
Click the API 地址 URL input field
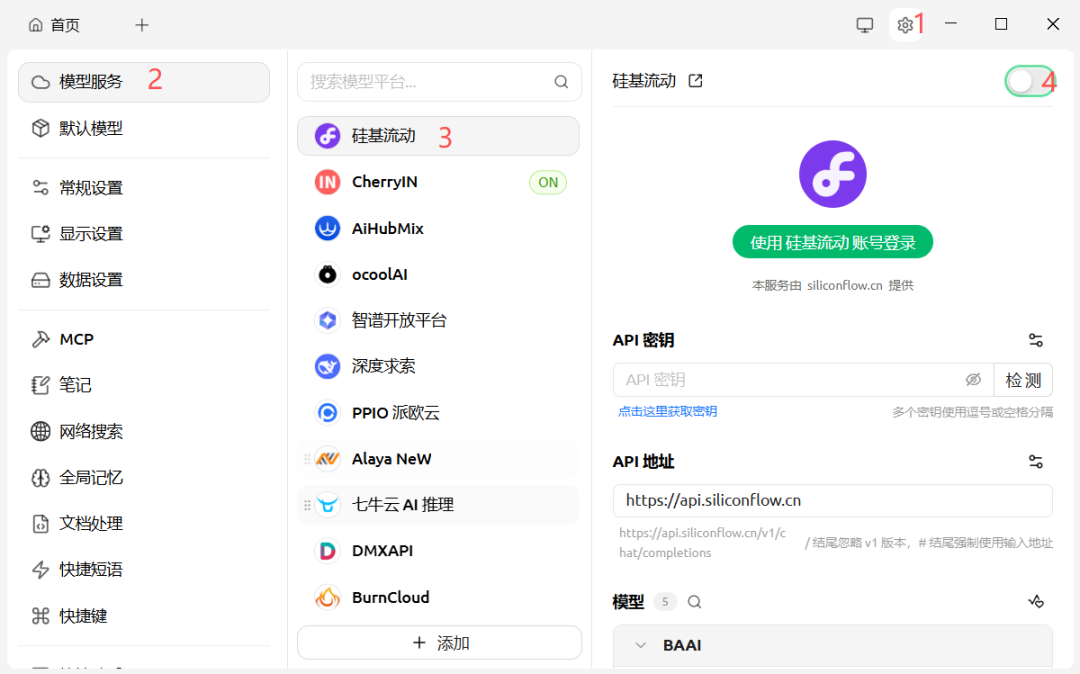pos(833,501)
